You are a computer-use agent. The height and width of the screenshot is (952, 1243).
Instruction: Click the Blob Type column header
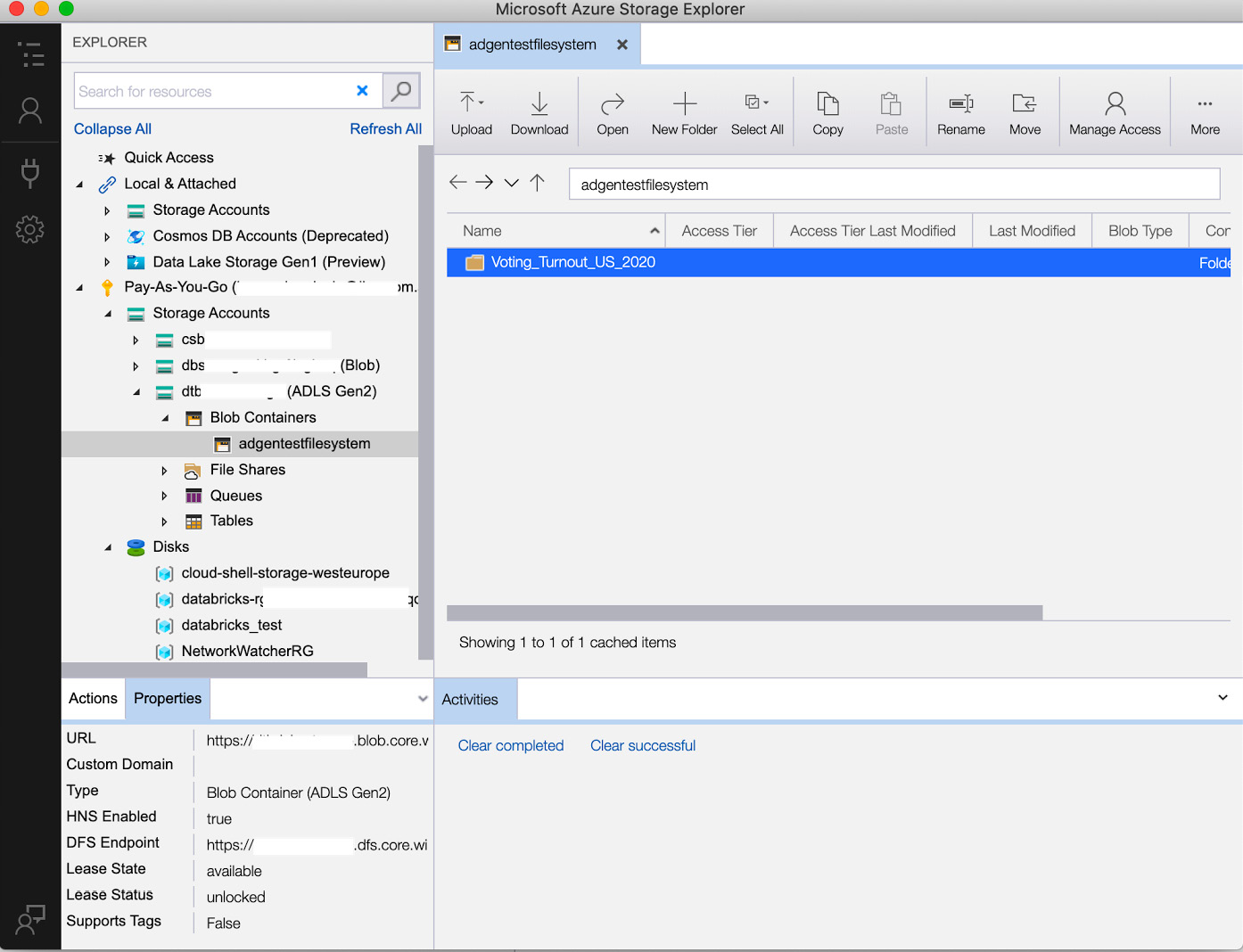click(x=1140, y=231)
